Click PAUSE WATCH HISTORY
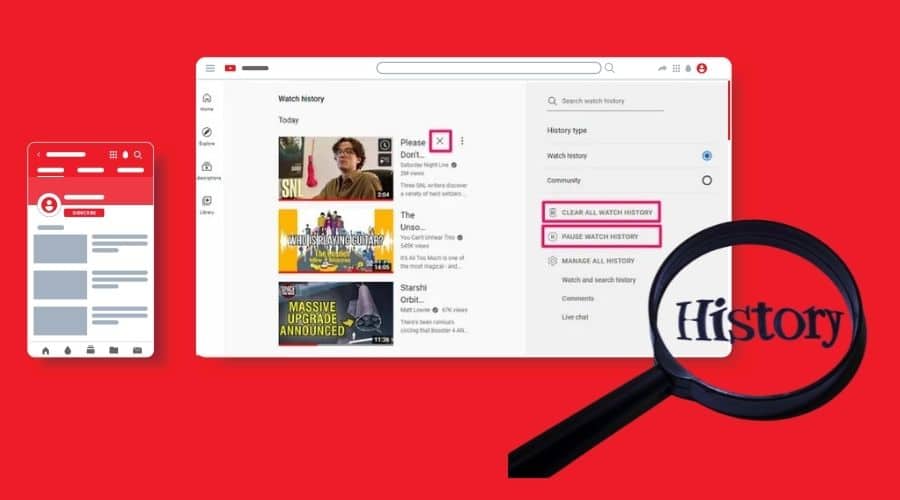This screenshot has width=900, height=500. (x=601, y=237)
